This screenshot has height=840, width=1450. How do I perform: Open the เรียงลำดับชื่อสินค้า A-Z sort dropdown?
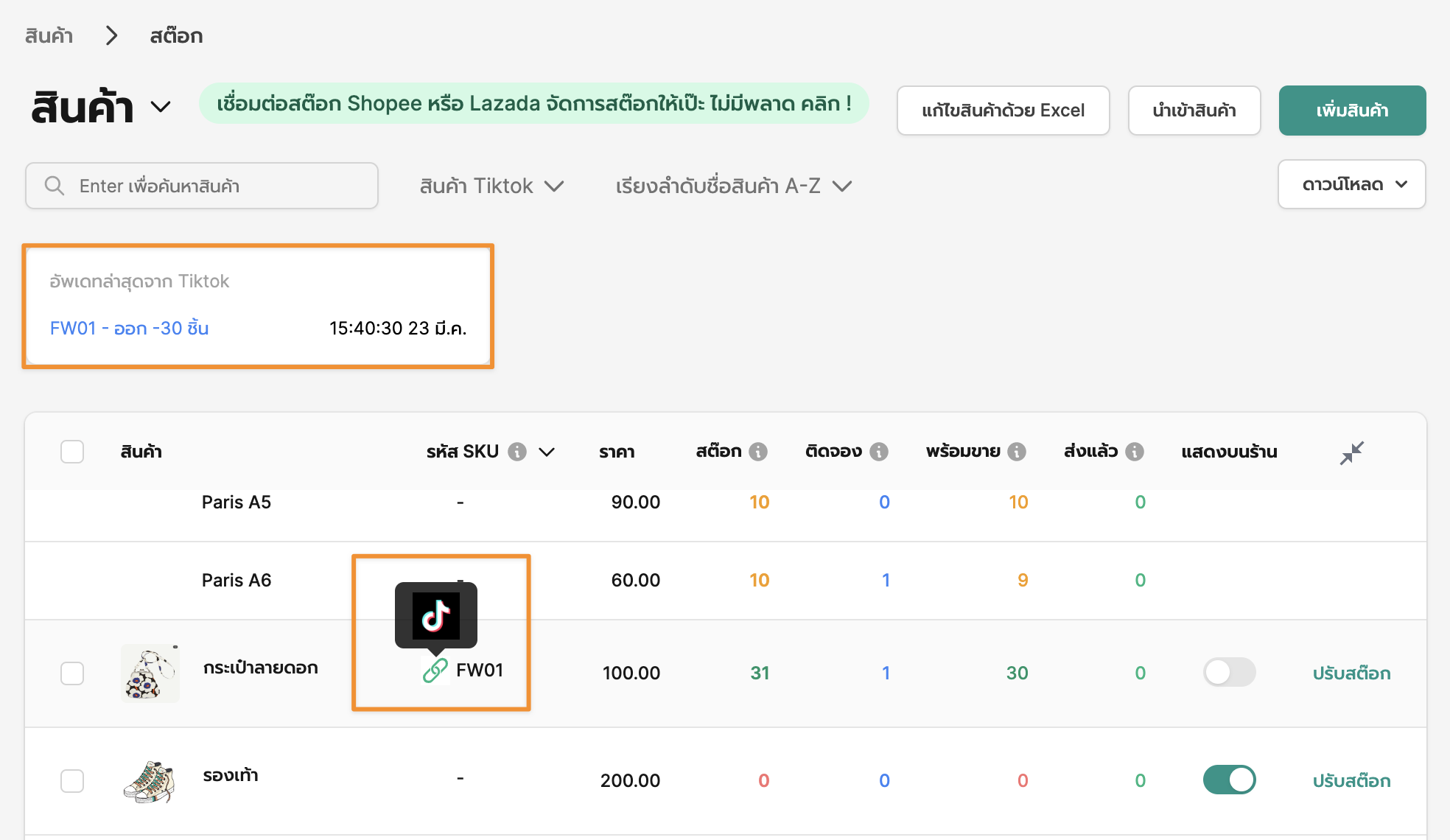(x=734, y=186)
